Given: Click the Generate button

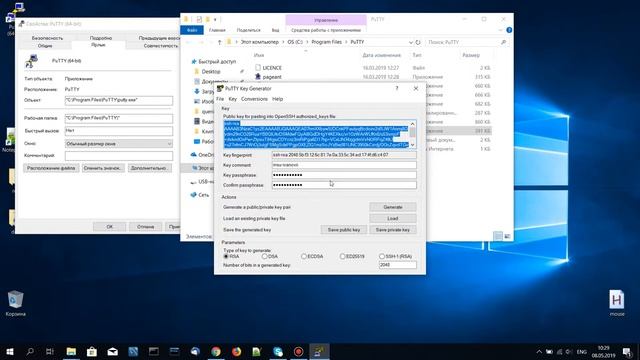Looking at the screenshot, I should pos(393,207).
